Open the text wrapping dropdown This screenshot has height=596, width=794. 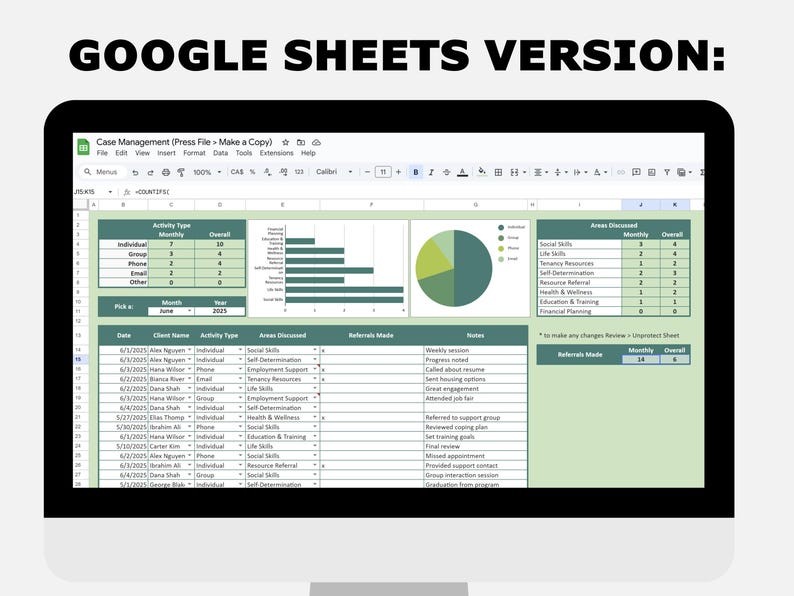point(580,172)
